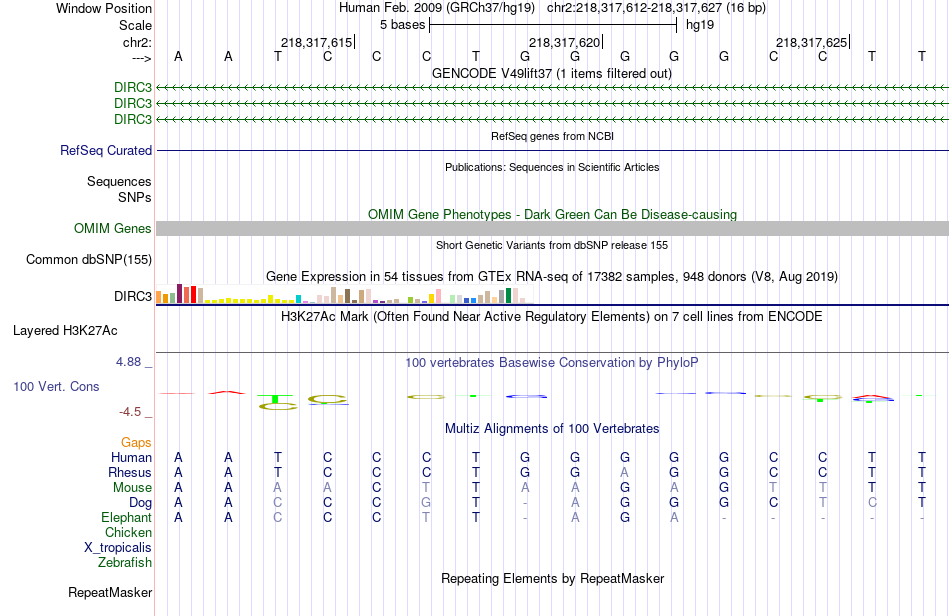Select the chr2: base position label
This screenshot has height=616, width=950.
[x=137, y=42]
